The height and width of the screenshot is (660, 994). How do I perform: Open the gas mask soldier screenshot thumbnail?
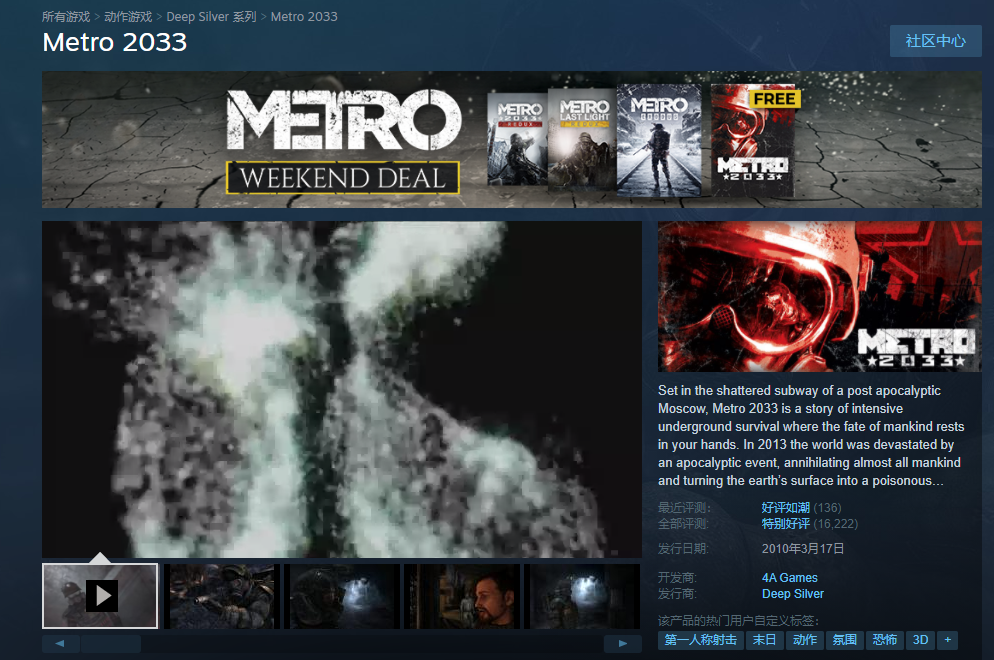[222, 596]
